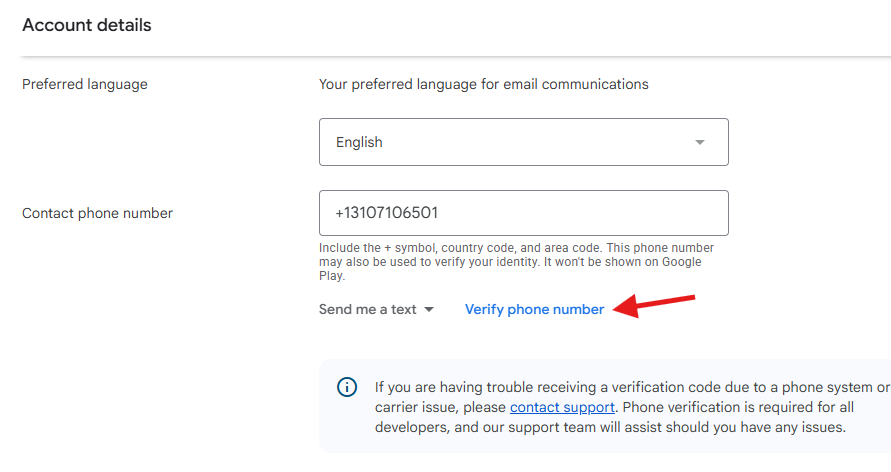Select the "English" text in the language box

359,142
